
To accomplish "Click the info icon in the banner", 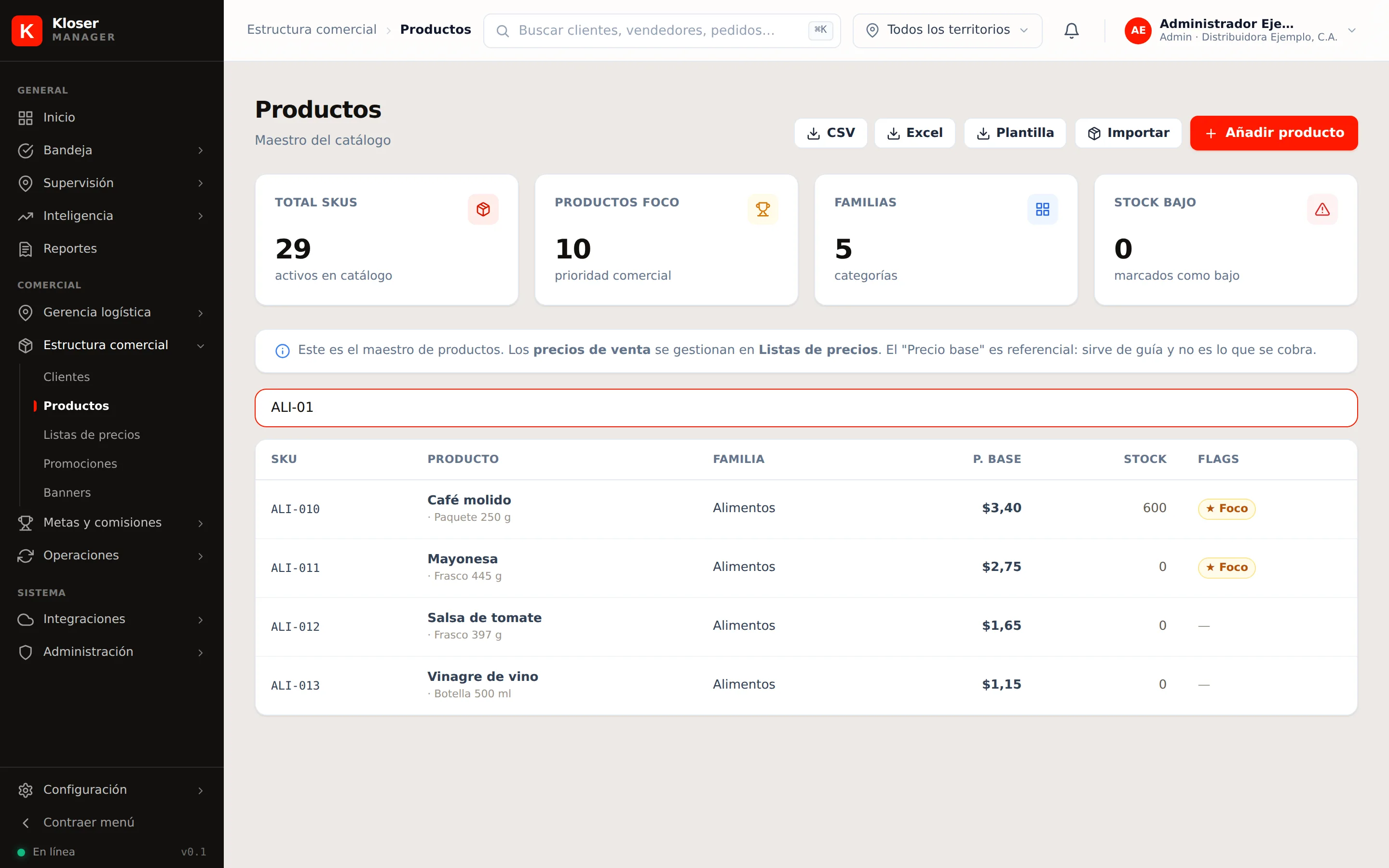I will pyautogui.click(x=283, y=351).
